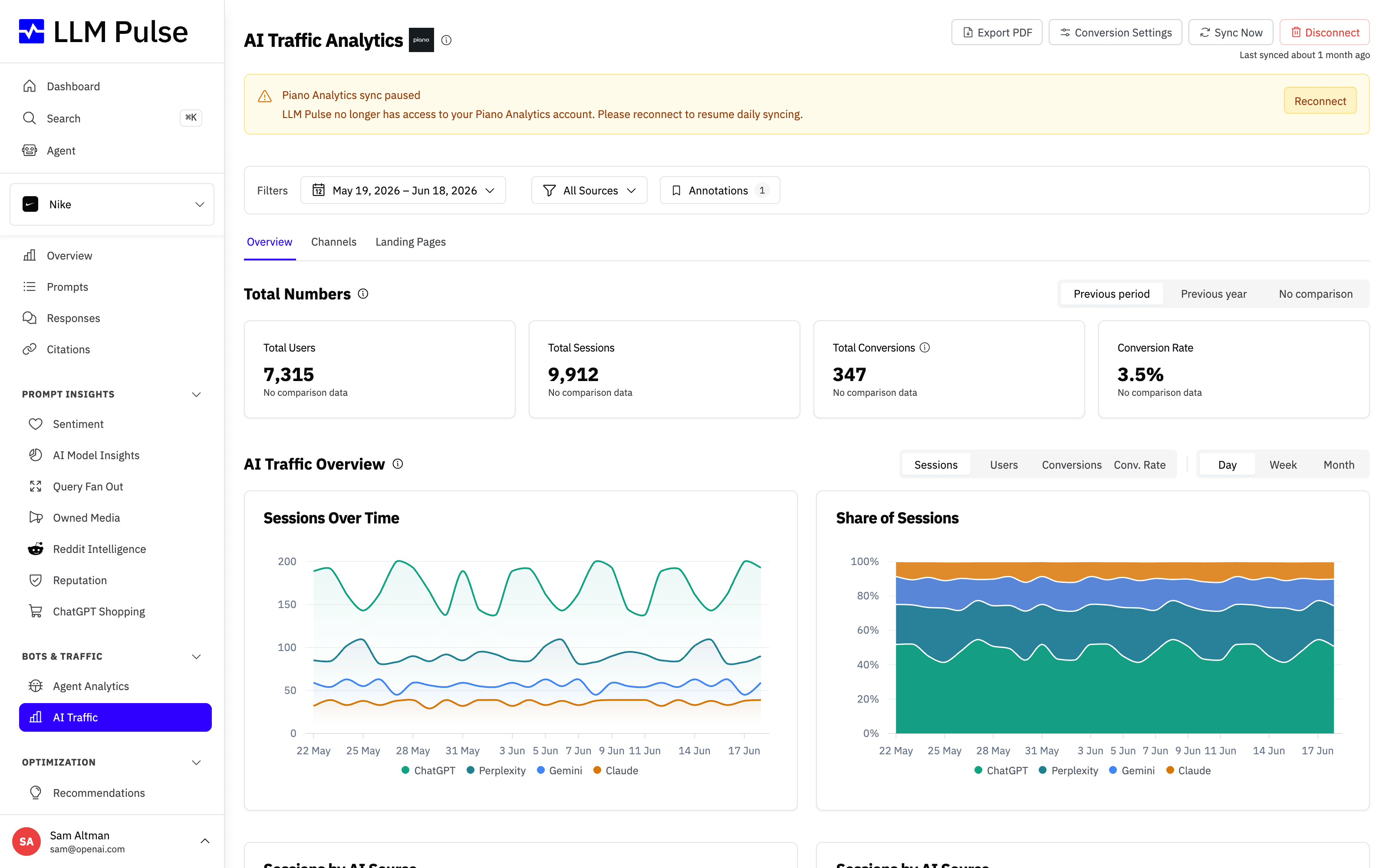Collapse the Bots & Traffic section
The height and width of the screenshot is (868, 1389).
pyautogui.click(x=196, y=656)
